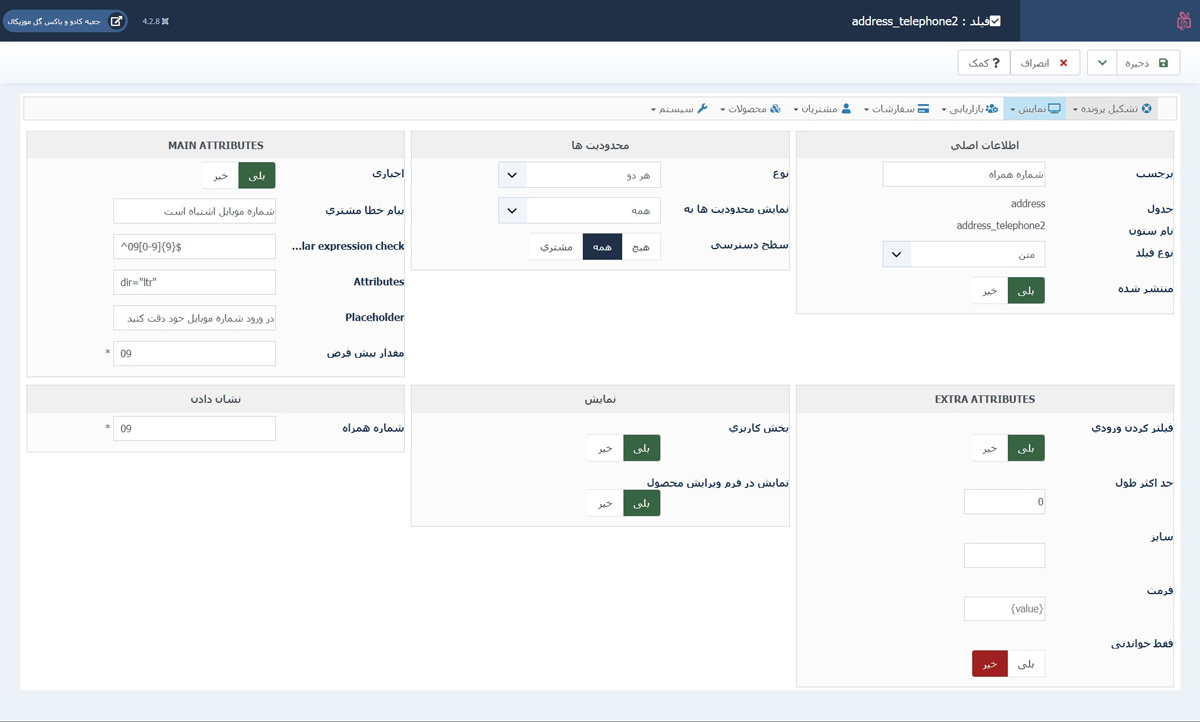Screen dimensions: 1200x722
Task: Set Published (منتشر شده) to No (خیر)
Action: click(989, 290)
